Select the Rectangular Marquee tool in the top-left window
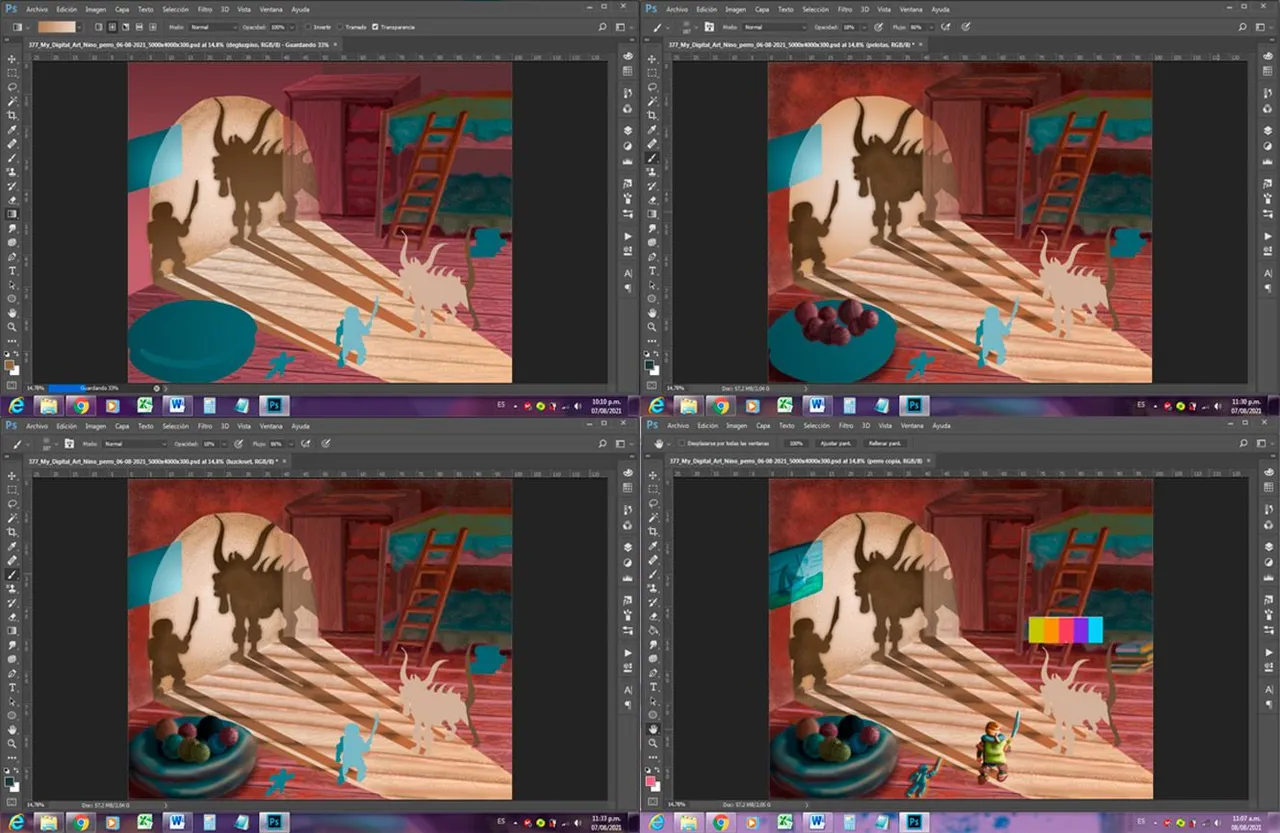 [x=12, y=73]
